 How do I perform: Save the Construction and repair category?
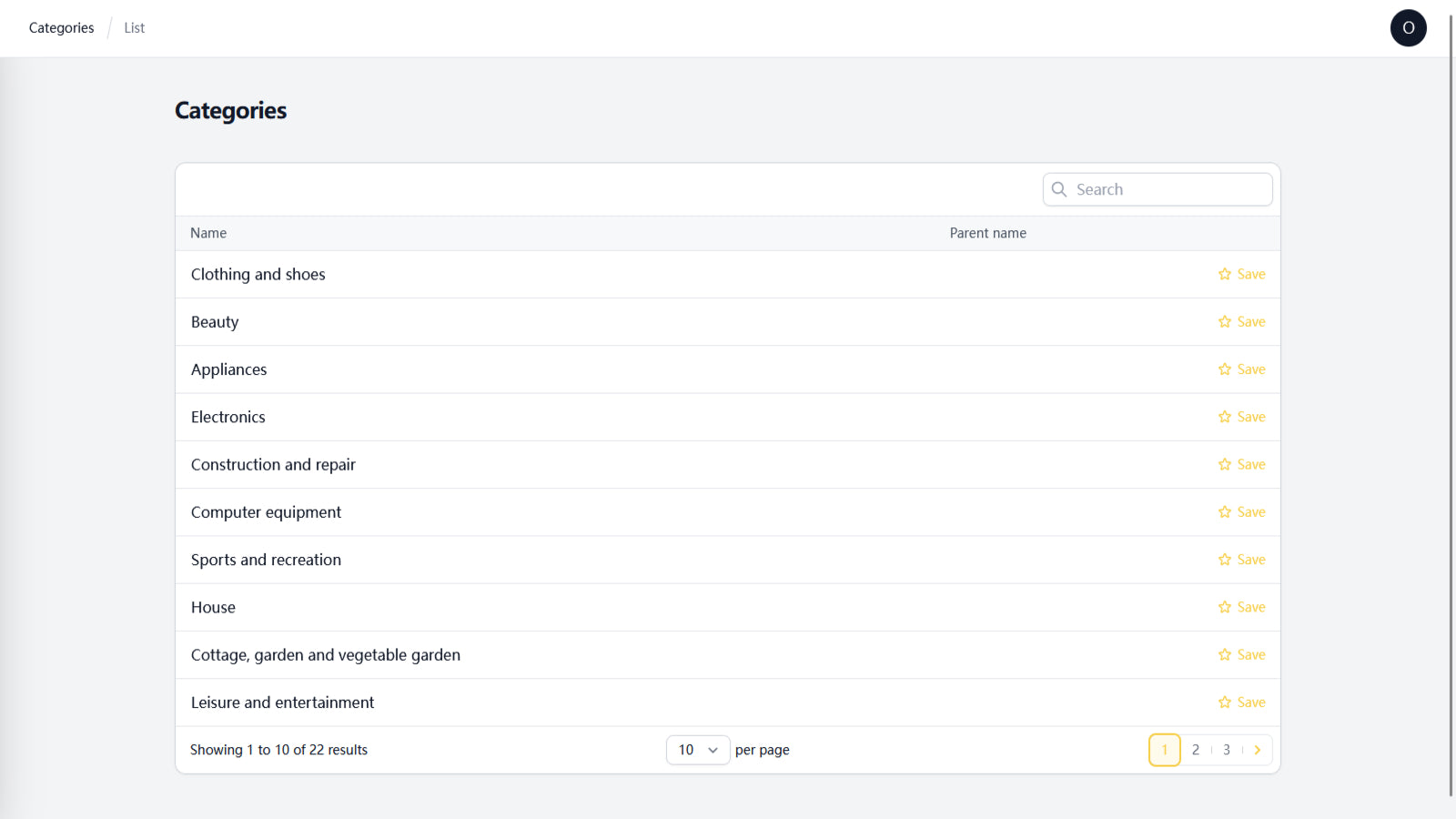[x=1242, y=464]
